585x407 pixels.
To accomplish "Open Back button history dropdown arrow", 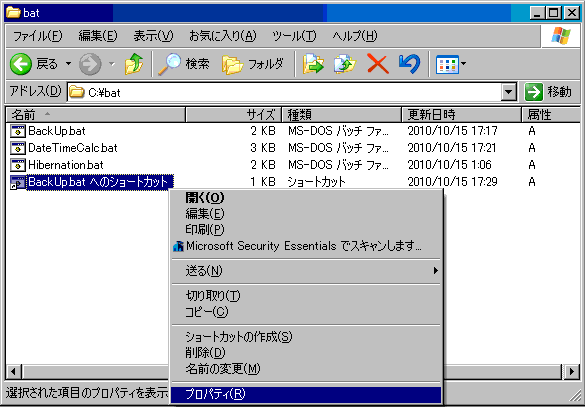I will click(x=68, y=64).
